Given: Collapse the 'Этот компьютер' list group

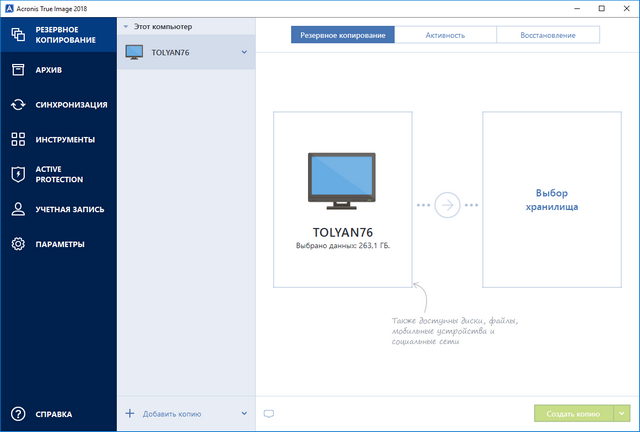Looking at the screenshot, I should [x=126, y=26].
